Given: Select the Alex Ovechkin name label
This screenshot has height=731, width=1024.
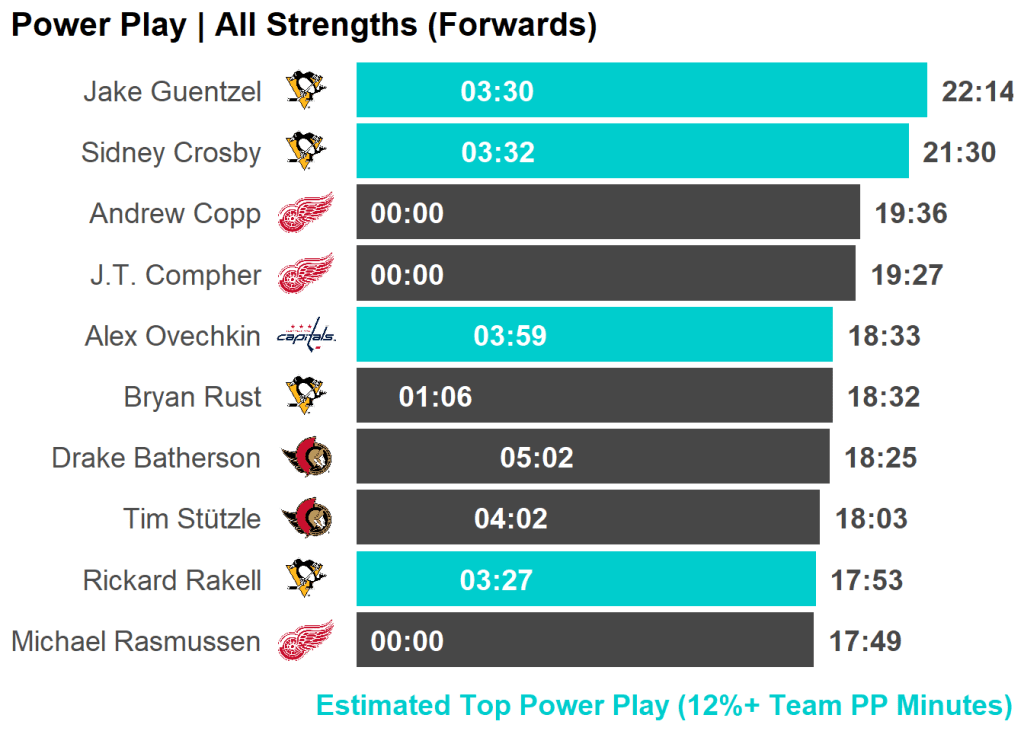Looking at the screenshot, I should [172, 335].
